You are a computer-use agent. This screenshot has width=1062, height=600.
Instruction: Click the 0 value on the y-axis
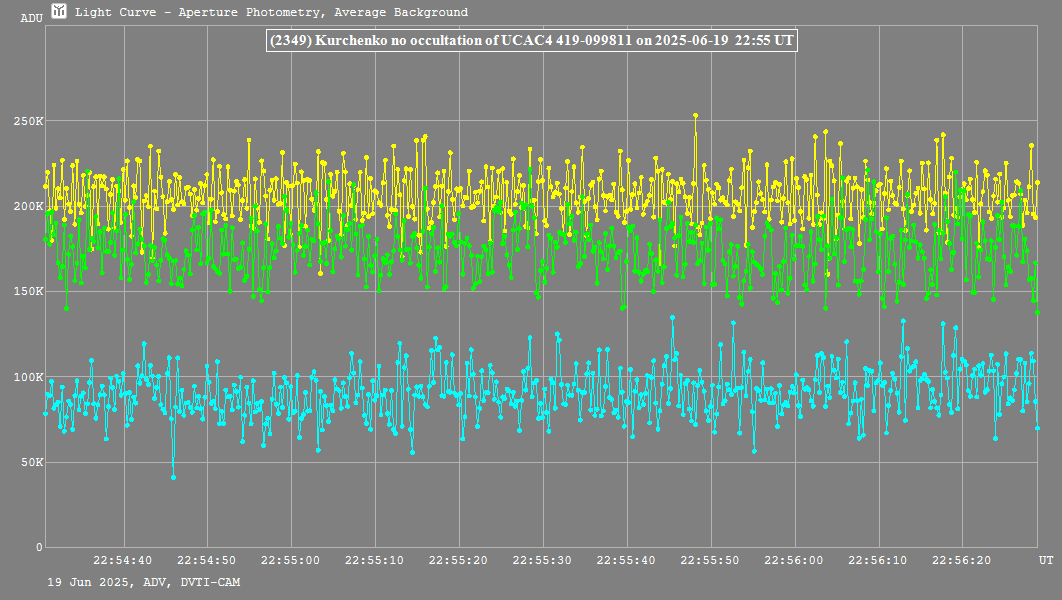39,547
